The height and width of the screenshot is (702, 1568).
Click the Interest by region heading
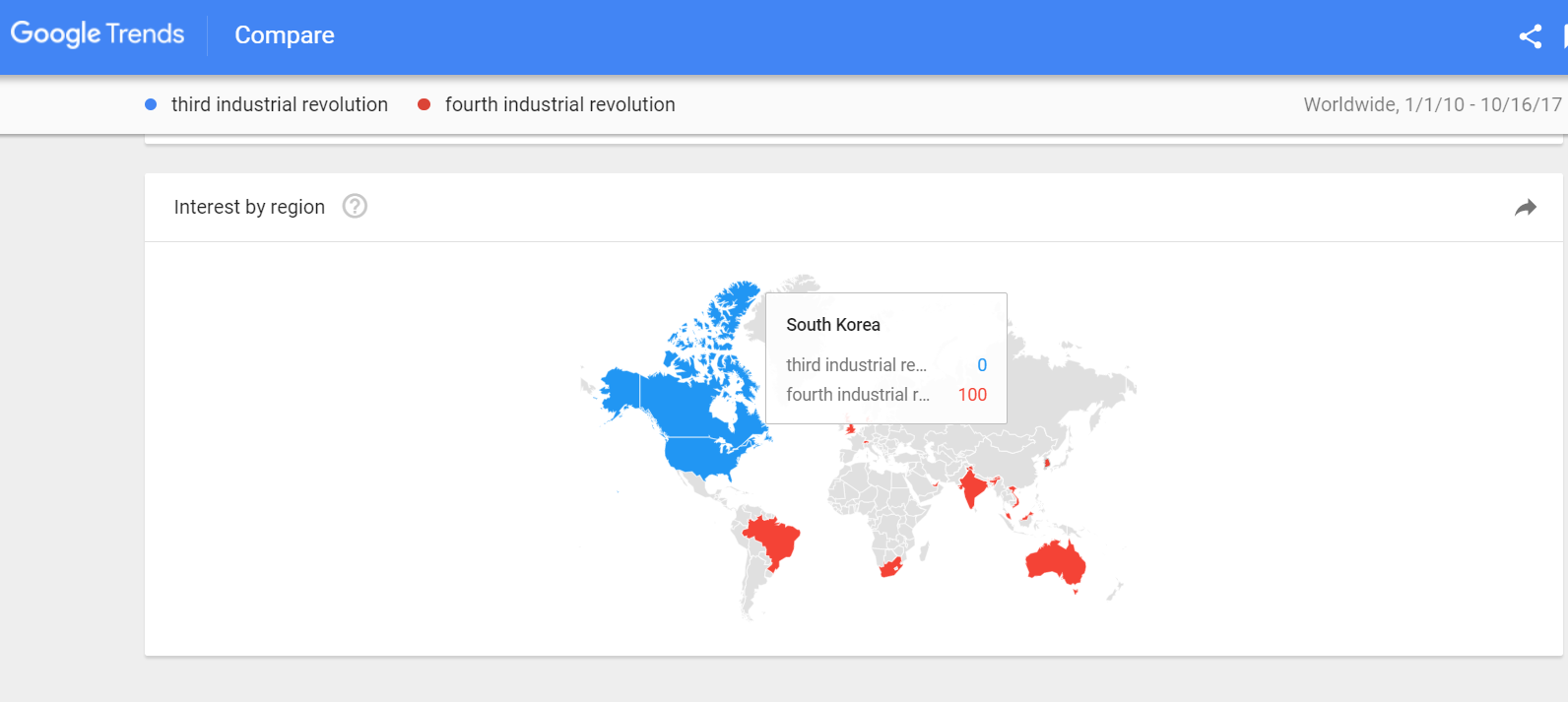coord(249,207)
